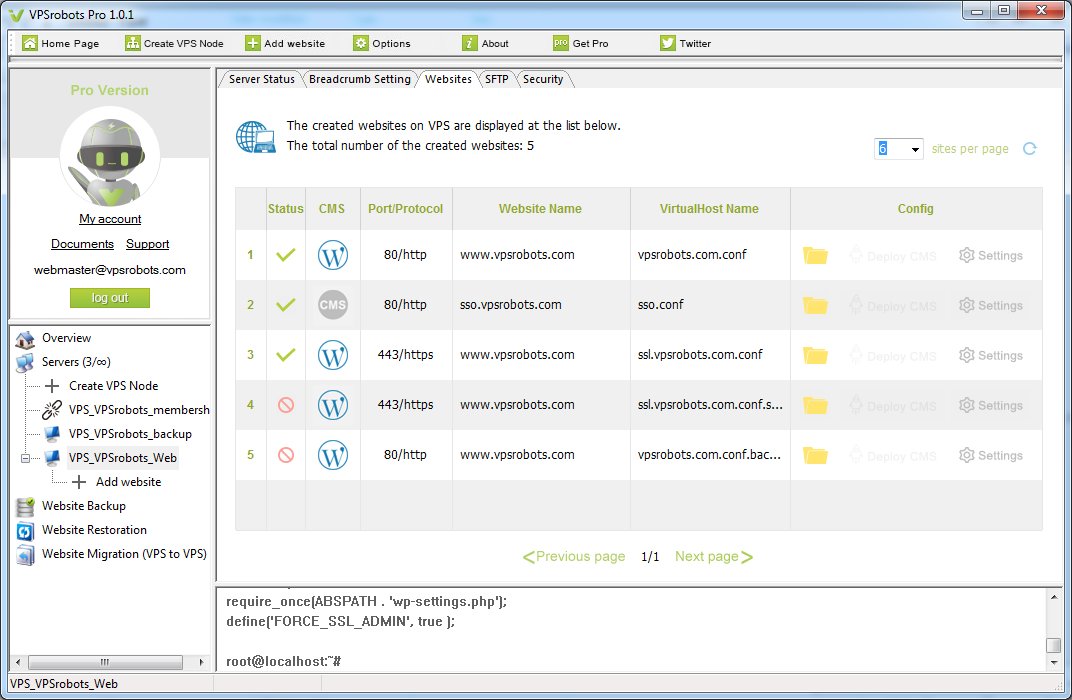Click the Add website toolbar button

(285, 43)
